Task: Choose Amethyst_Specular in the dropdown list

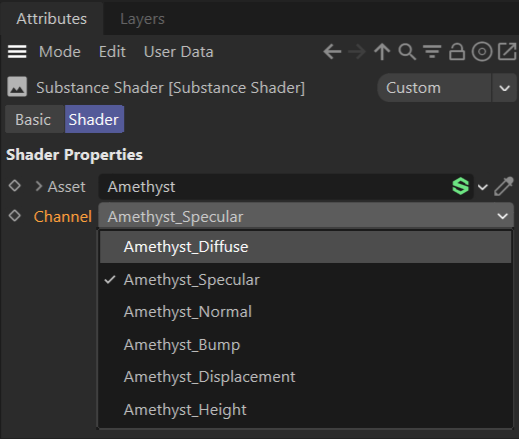Action: pyautogui.click(x=306, y=280)
